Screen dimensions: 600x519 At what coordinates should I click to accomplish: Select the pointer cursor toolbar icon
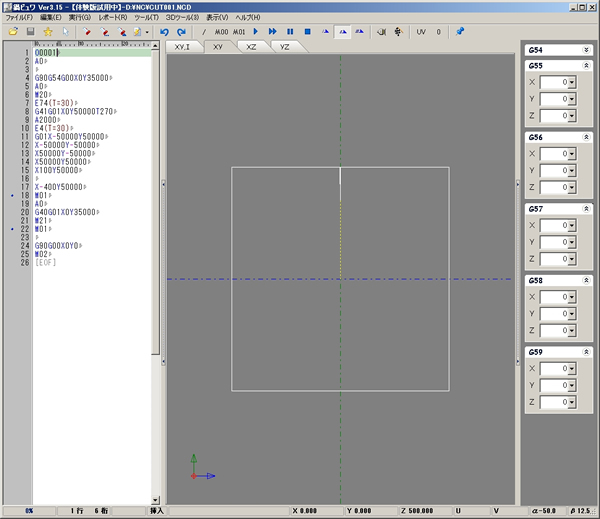coord(66,32)
